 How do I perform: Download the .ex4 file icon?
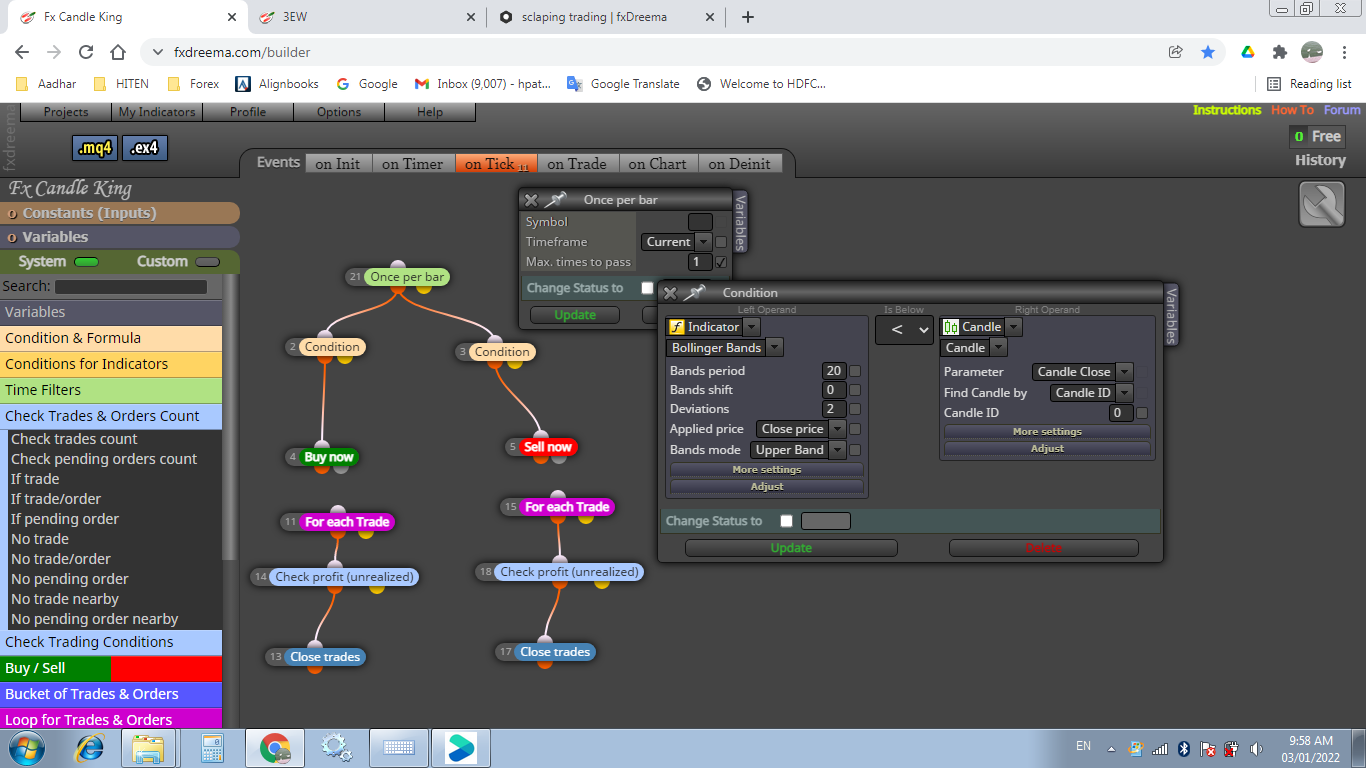click(x=144, y=148)
